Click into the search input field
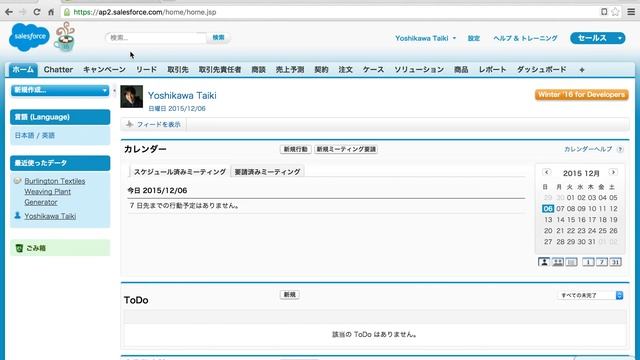This screenshot has height=360, width=640. [x=156, y=38]
